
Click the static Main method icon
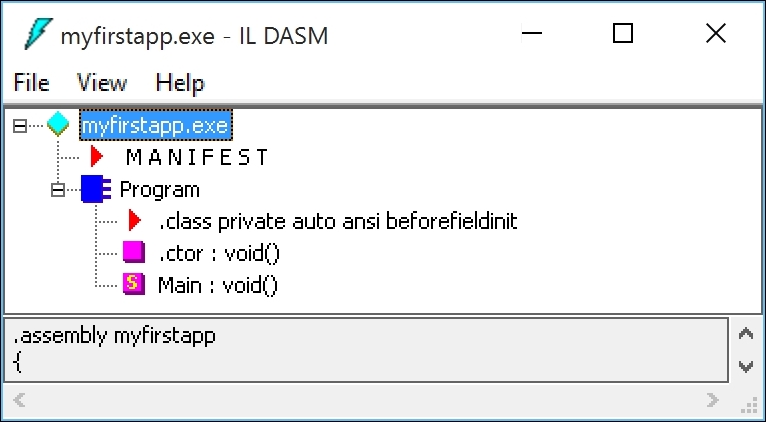(133, 284)
